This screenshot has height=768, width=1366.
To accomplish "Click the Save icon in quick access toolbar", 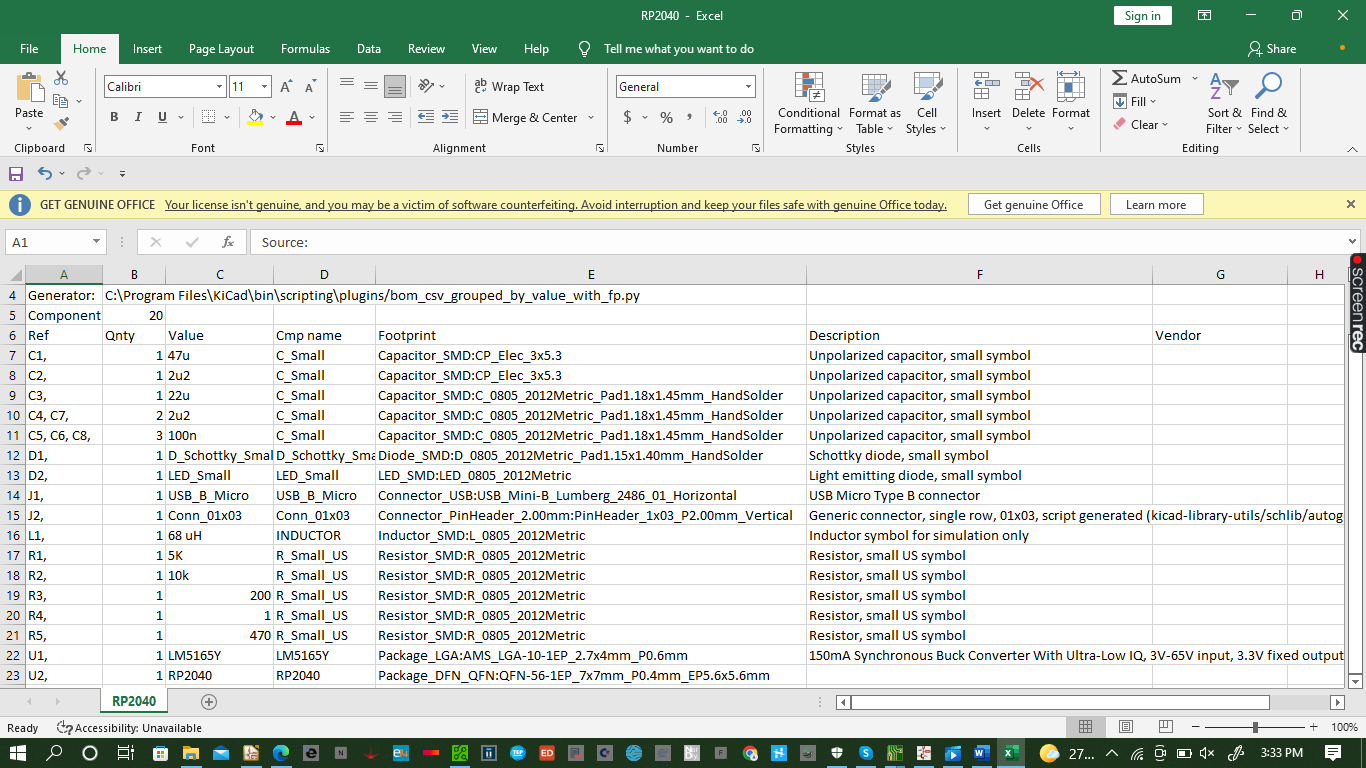I will click(x=16, y=173).
